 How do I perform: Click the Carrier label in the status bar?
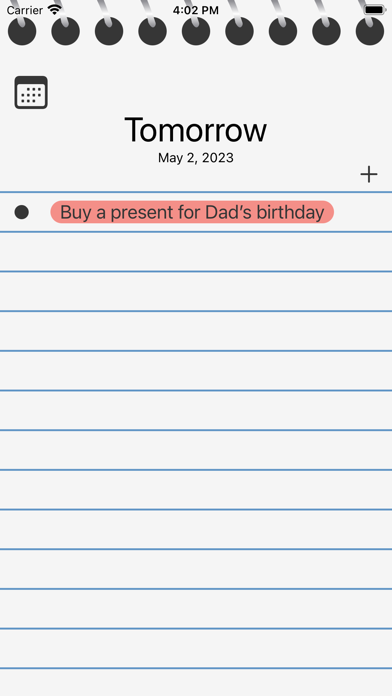click(x=24, y=10)
